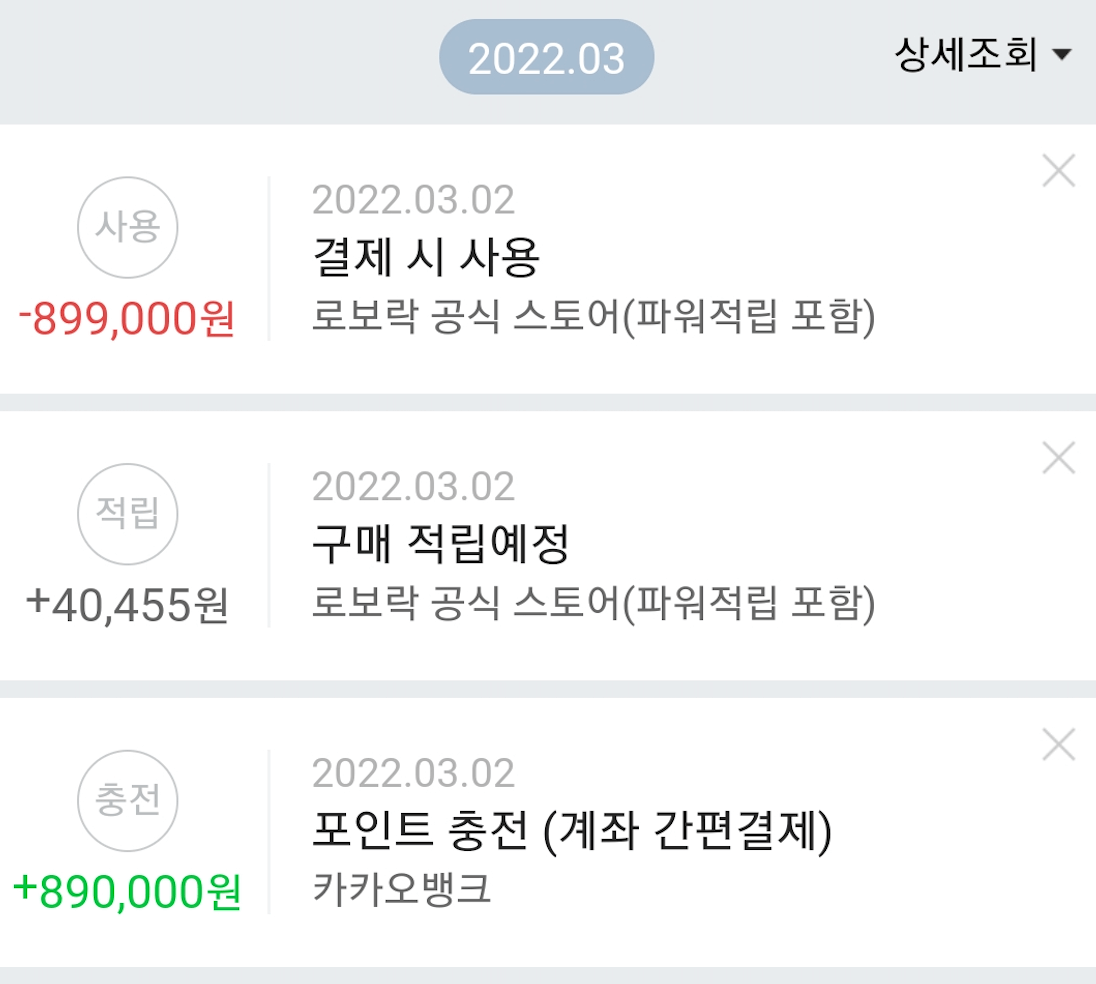Dismiss the 구매 적립예정 entry

coord(1058,458)
